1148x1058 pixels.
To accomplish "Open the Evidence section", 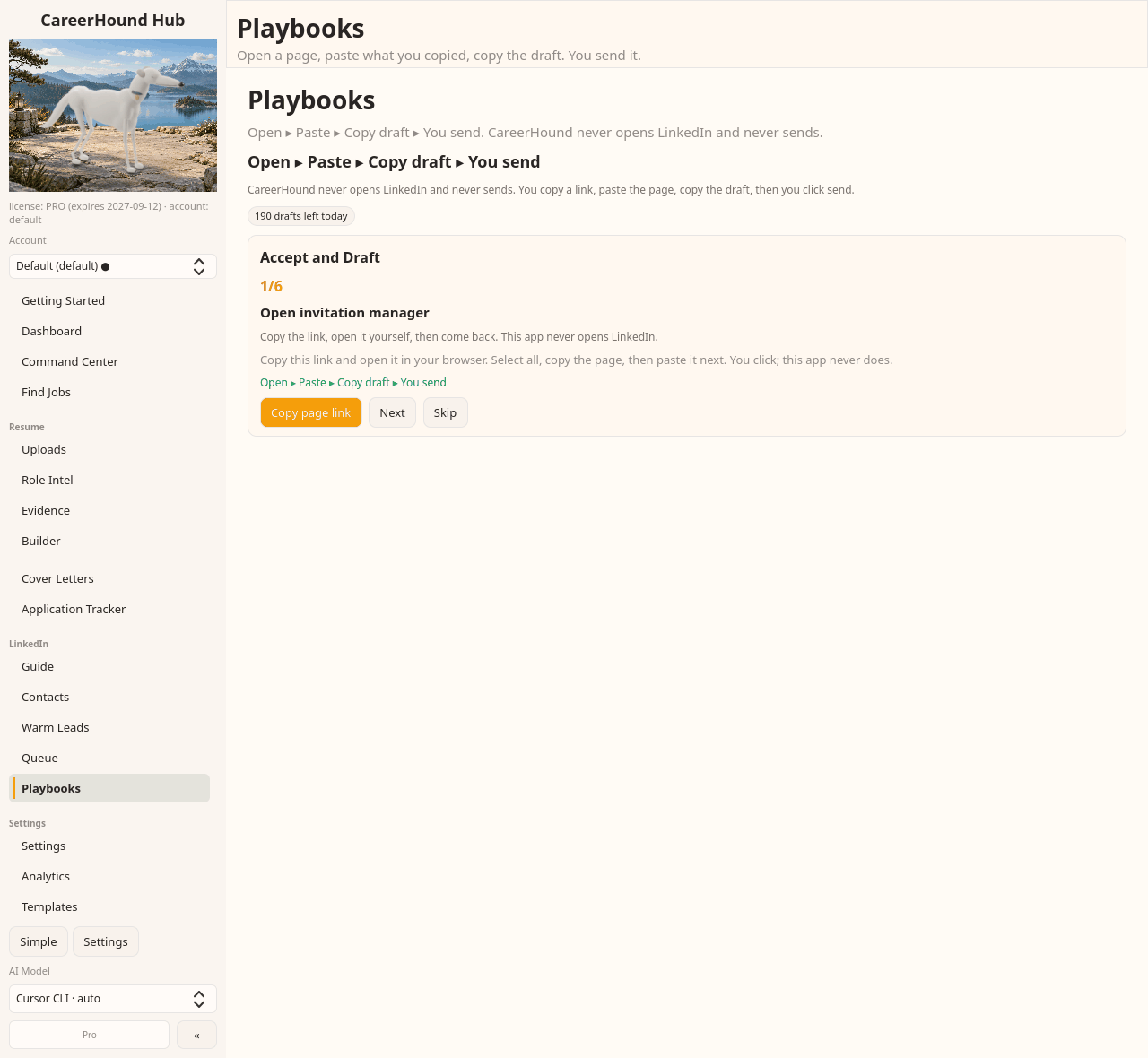I will point(109,510).
